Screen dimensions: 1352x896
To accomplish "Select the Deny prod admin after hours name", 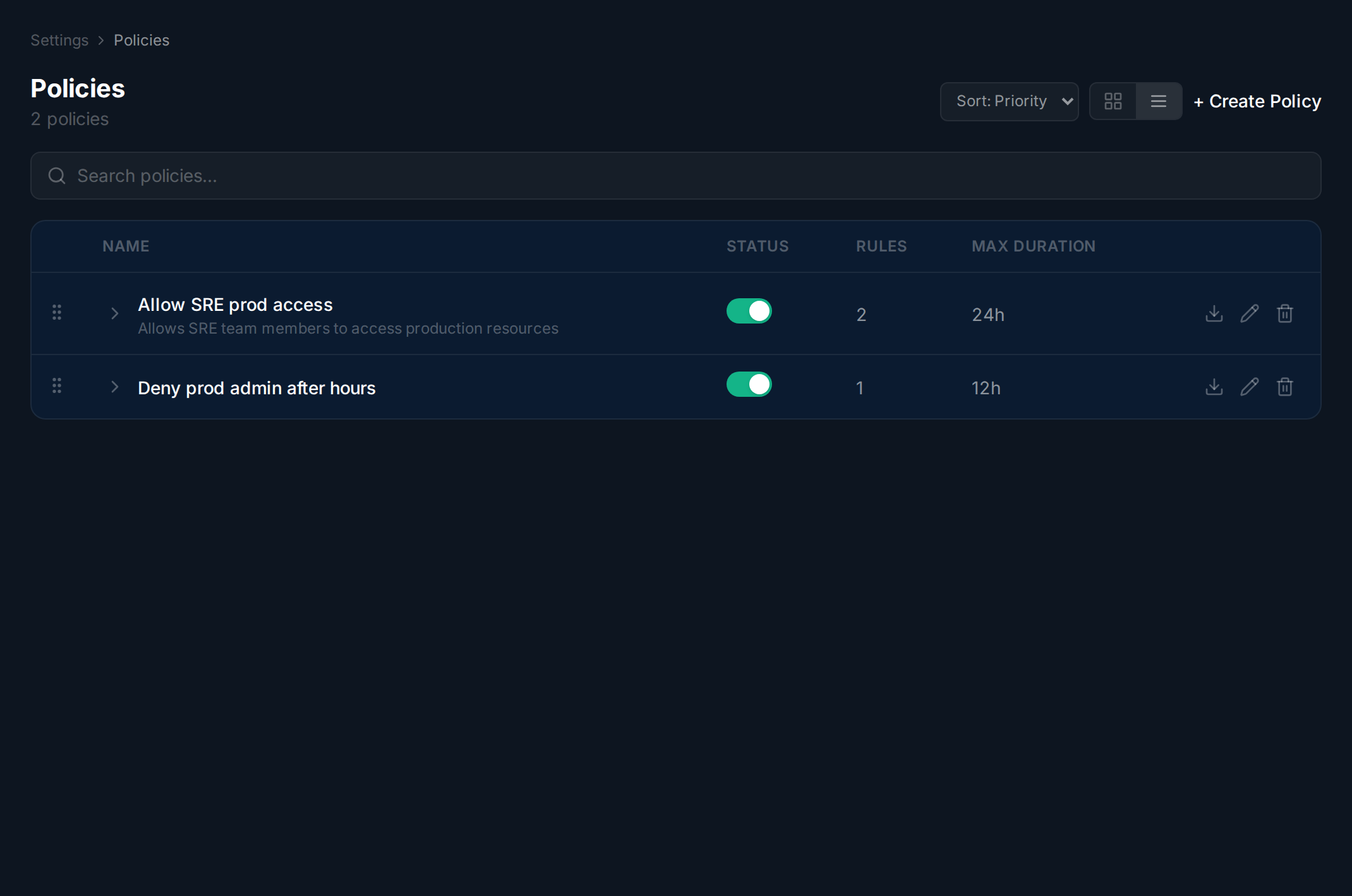I will coord(257,388).
